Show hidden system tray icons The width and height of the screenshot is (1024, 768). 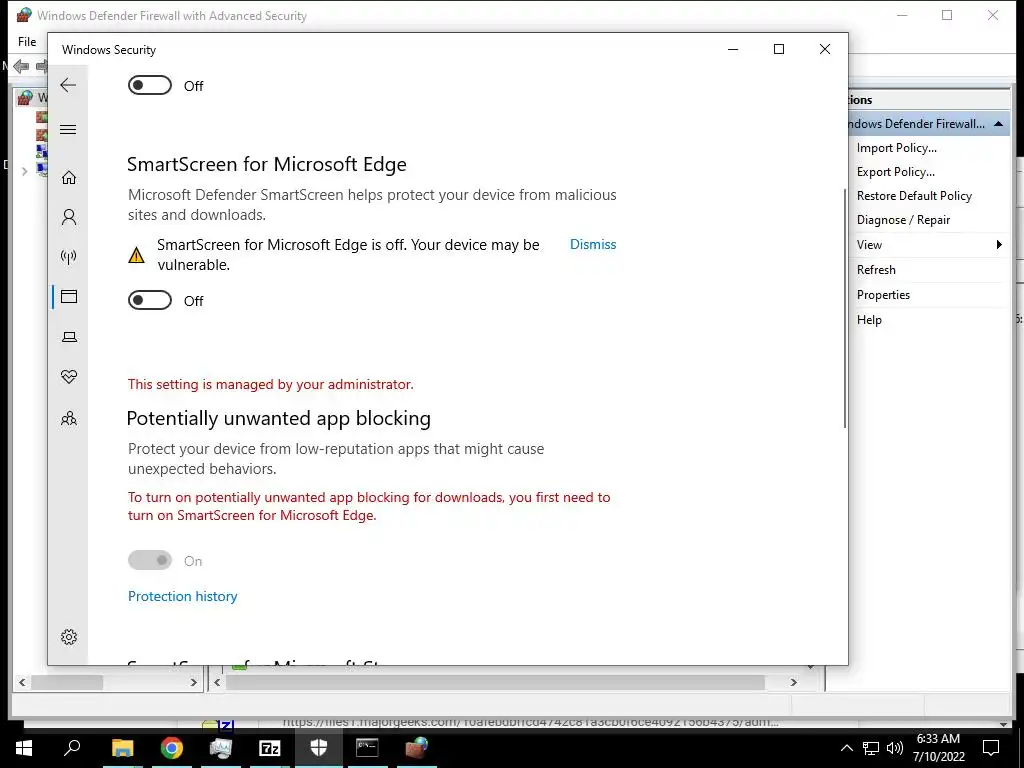click(x=846, y=748)
